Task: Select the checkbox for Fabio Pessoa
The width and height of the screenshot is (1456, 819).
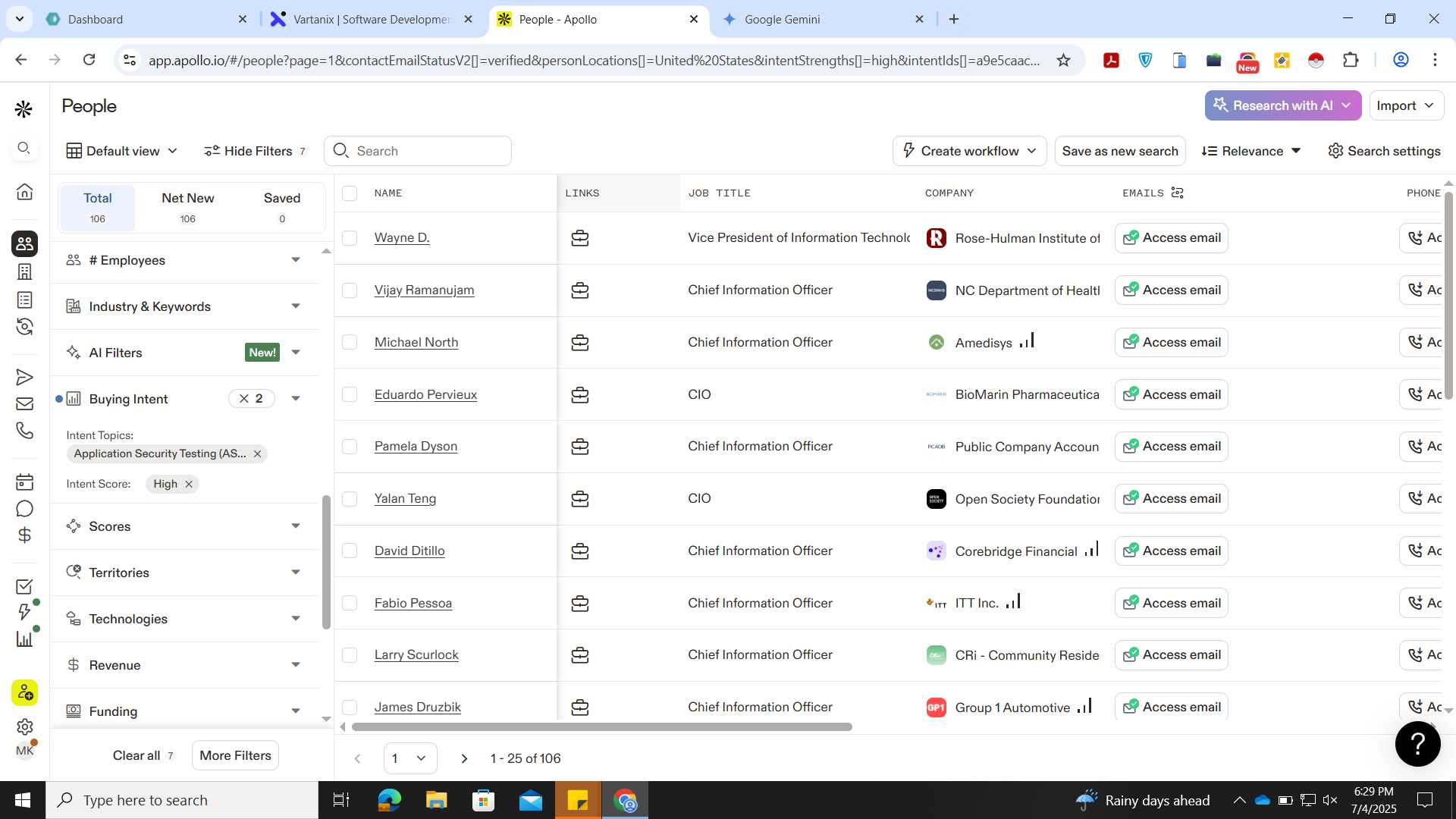Action: (350, 603)
